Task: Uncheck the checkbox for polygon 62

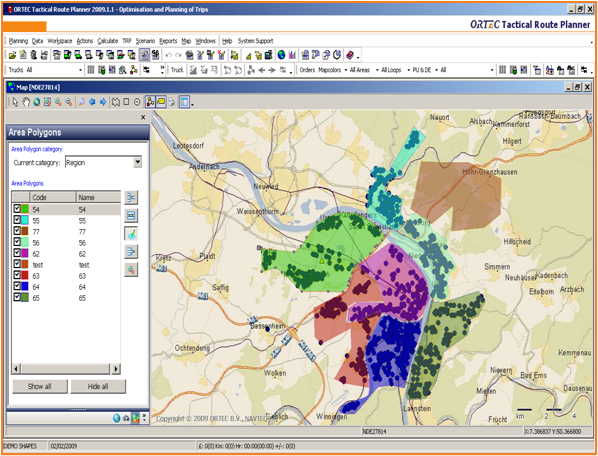Action: click(17, 253)
